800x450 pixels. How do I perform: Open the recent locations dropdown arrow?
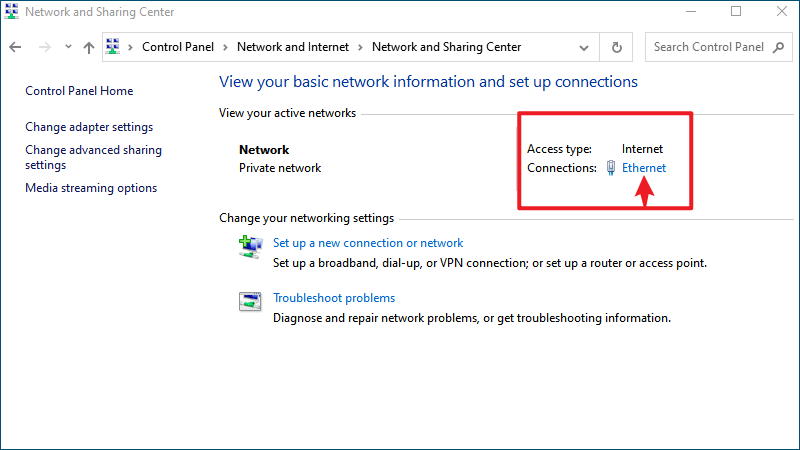68,47
